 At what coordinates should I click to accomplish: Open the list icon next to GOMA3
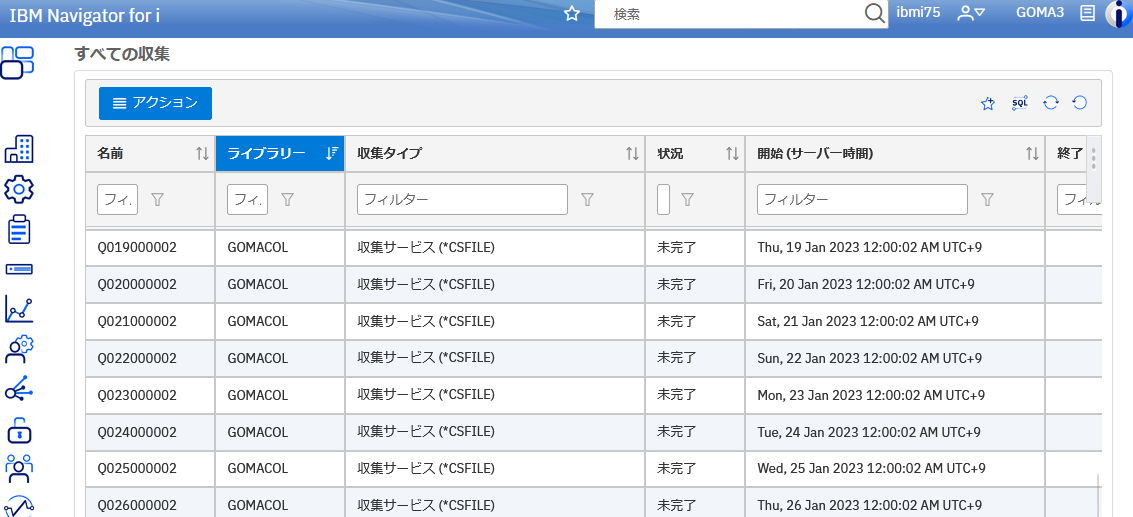point(1087,13)
